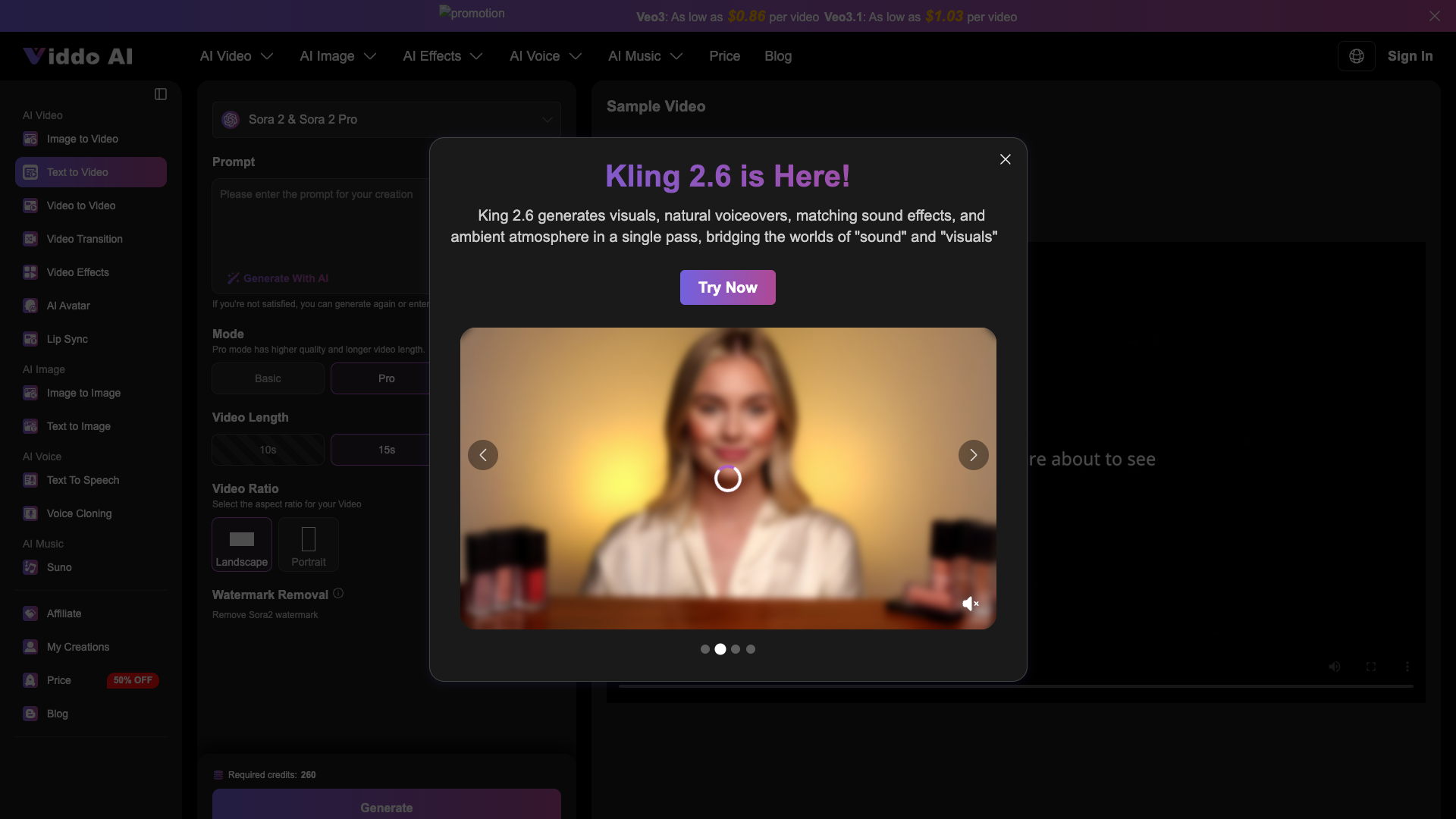The image size is (1456, 819).
Task: Click the Kling popup video preview
Action: [728, 479]
